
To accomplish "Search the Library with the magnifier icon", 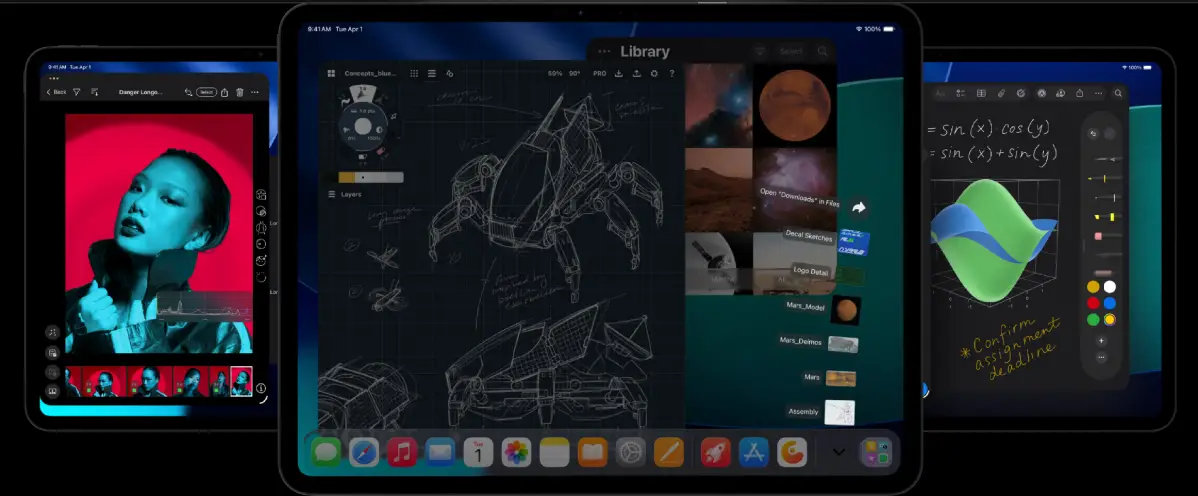I will click(x=823, y=51).
